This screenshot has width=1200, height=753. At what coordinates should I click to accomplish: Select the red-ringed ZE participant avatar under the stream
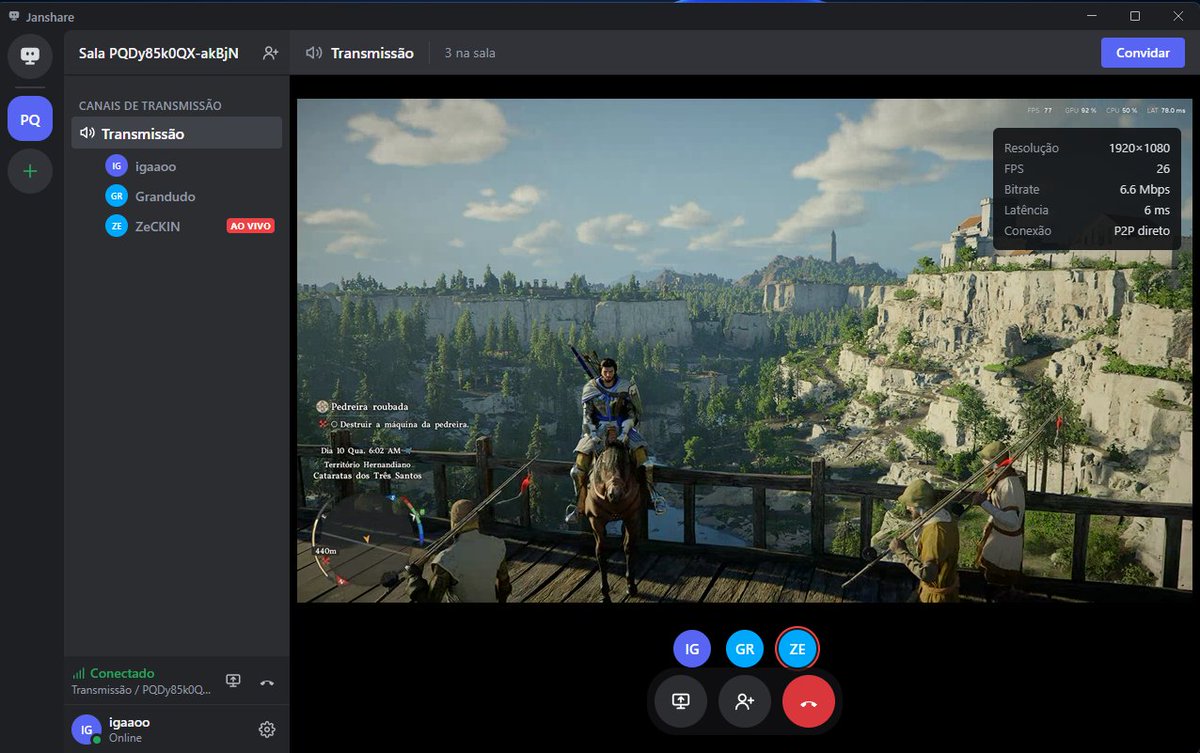coord(797,649)
